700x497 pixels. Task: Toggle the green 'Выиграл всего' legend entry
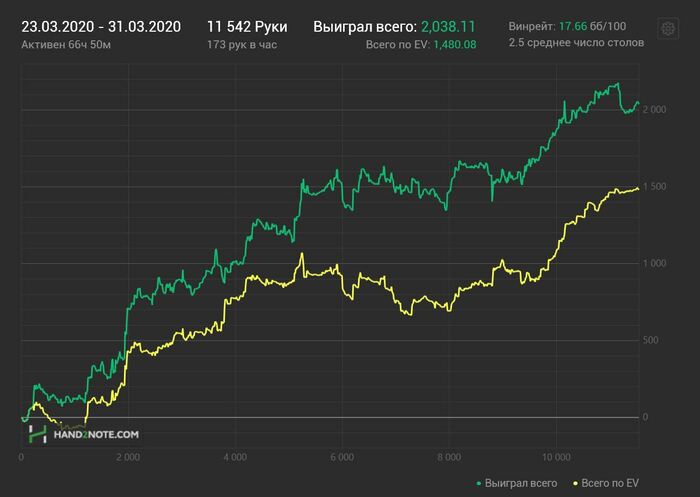click(517, 483)
